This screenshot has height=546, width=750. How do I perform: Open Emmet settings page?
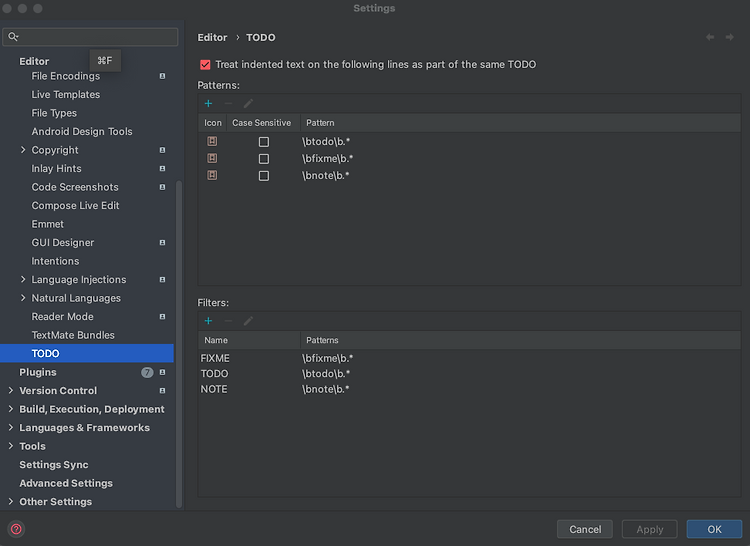pyautogui.click(x=47, y=224)
